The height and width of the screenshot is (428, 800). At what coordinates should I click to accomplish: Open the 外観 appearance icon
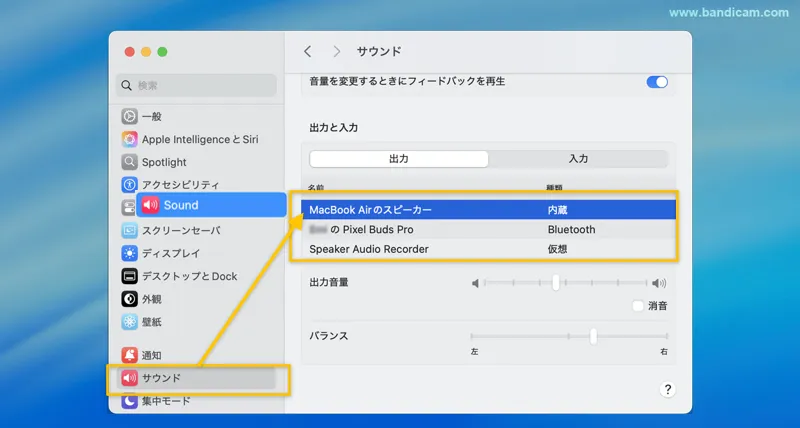click(x=130, y=299)
